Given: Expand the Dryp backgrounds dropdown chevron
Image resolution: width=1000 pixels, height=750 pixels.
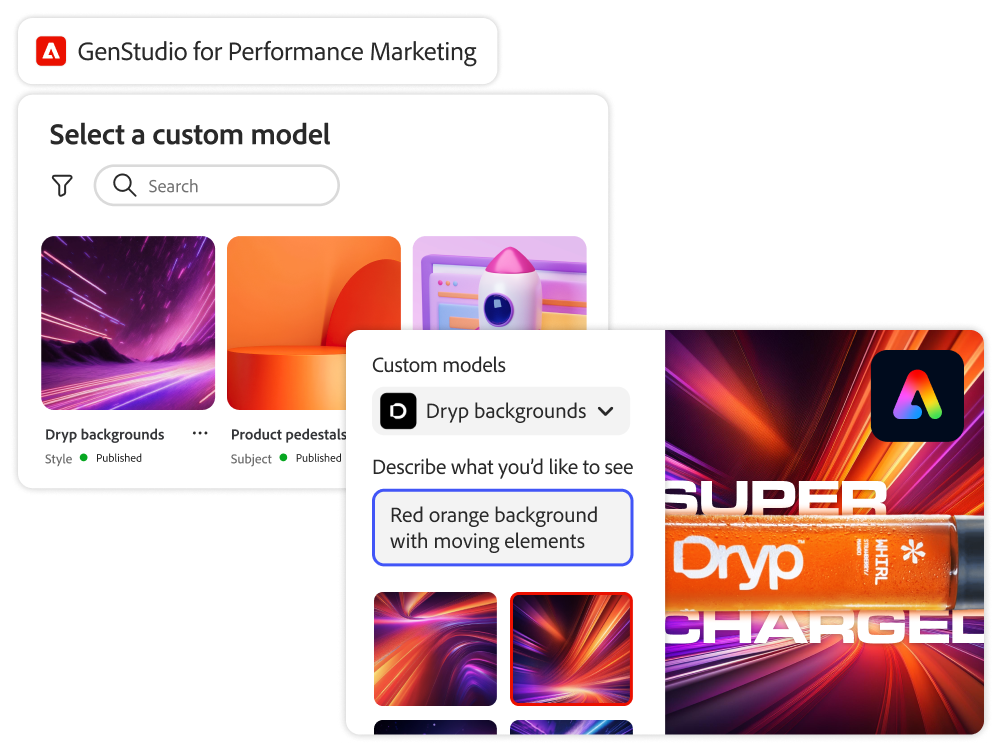Looking at the screenshot, I should tap(606, 411).
